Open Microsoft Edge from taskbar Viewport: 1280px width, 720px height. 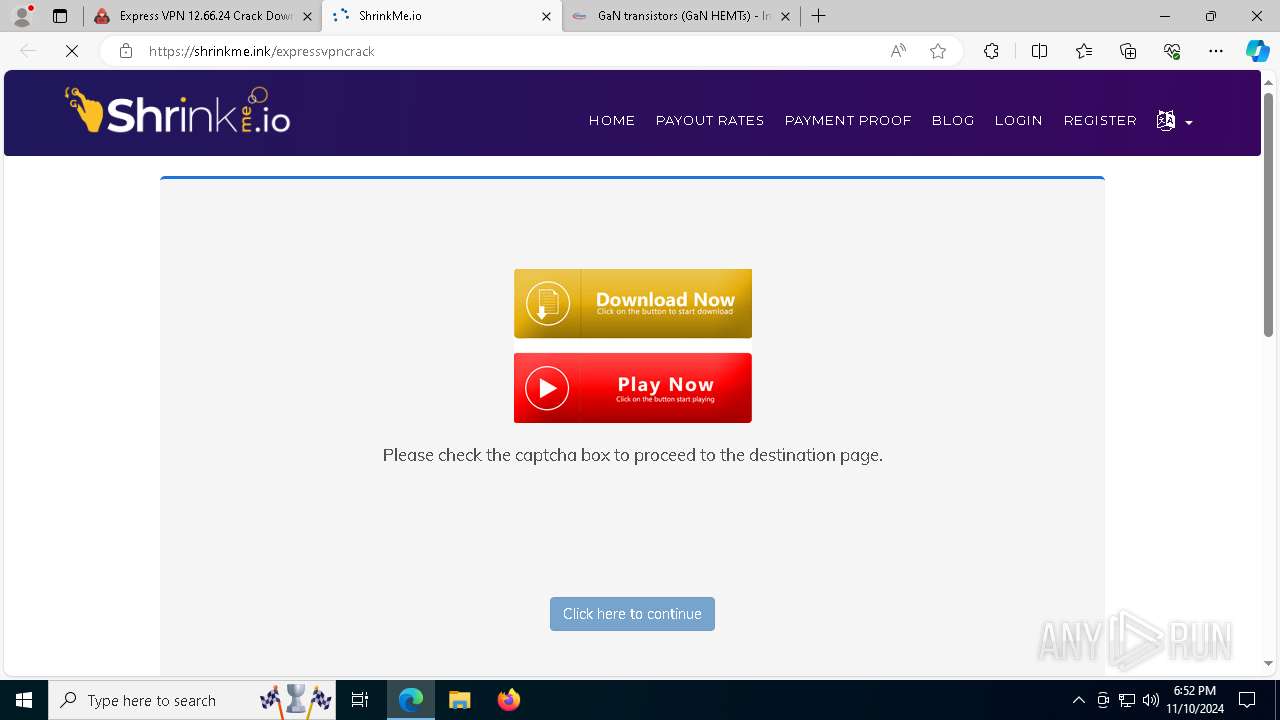[x=411, y=700]
